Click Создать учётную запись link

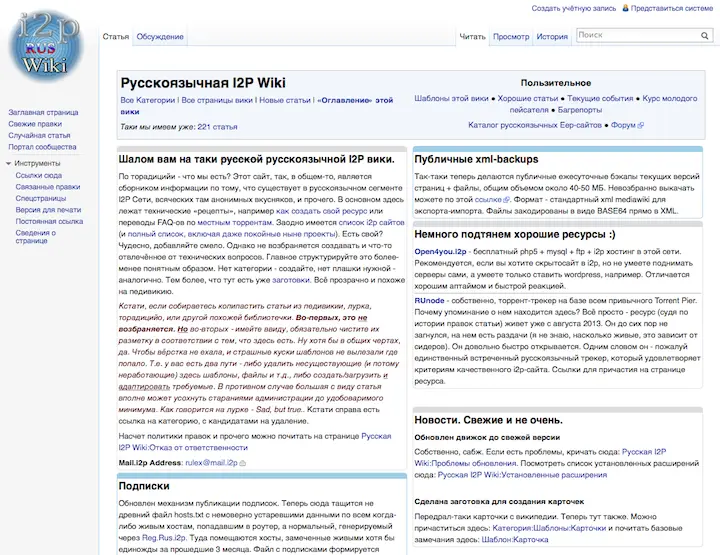coord(573,8)
